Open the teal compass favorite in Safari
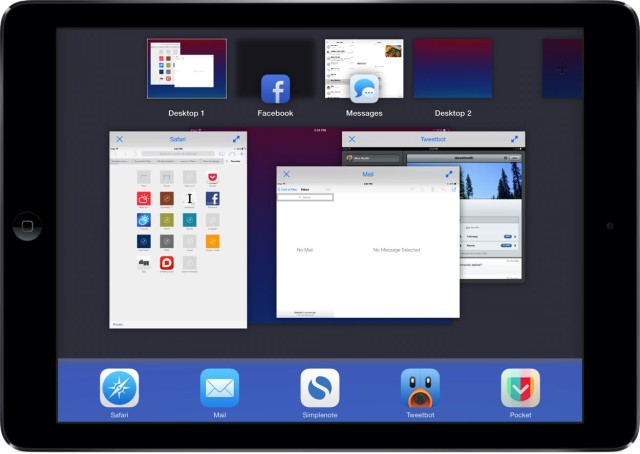 tap(189, 220)
